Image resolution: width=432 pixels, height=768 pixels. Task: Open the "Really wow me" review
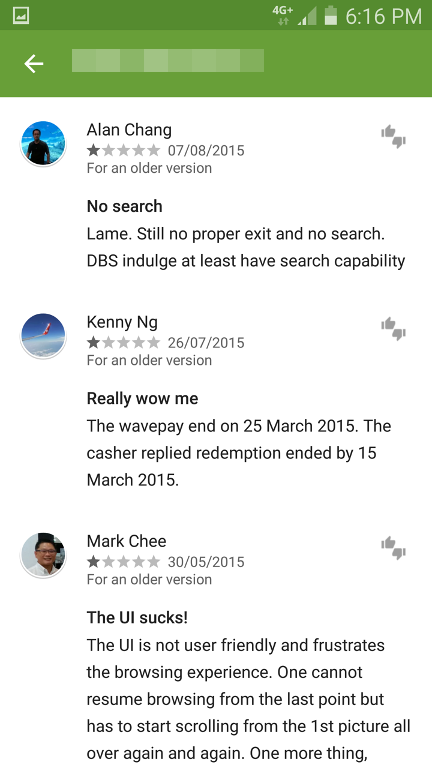[x=239, y=439]
